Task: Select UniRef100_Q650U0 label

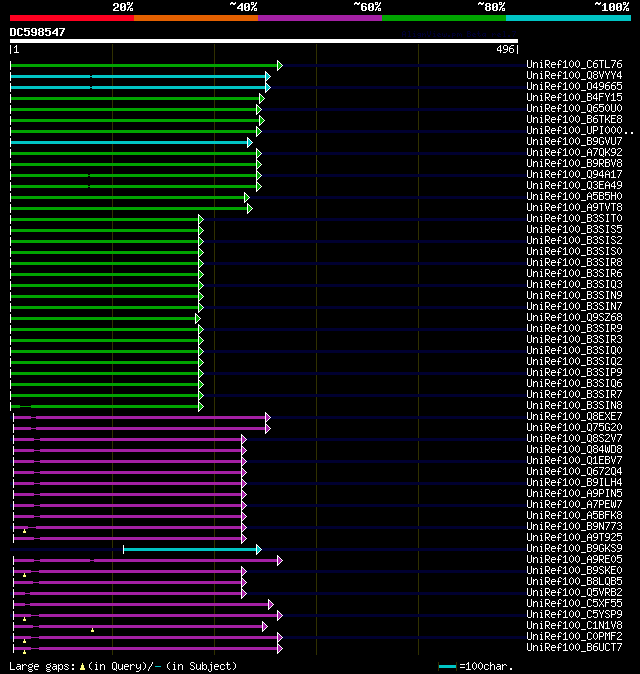Action: click(x=574, y=108)
